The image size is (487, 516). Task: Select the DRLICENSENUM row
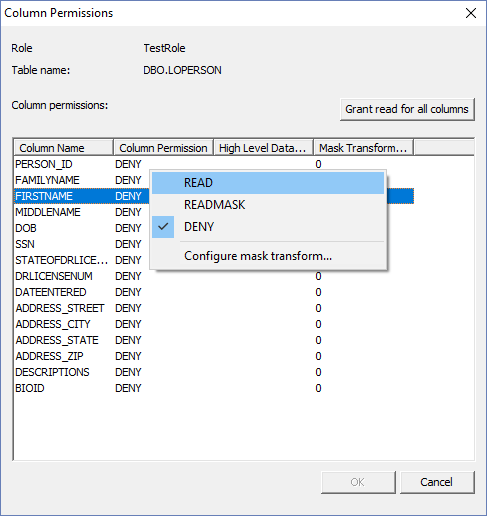tap(214, 276)
